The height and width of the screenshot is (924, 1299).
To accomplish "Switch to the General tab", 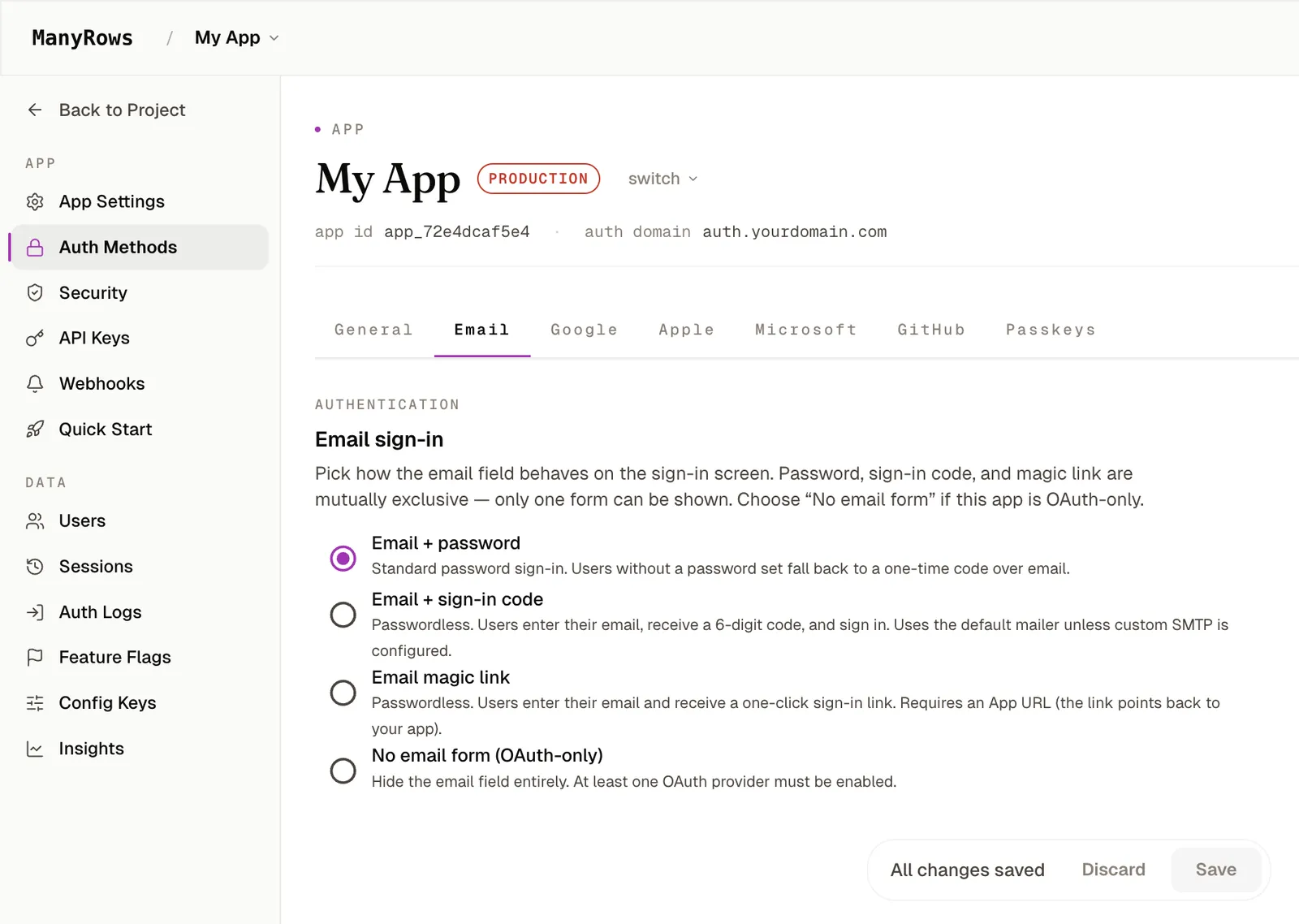I will (x=373, y=330).
